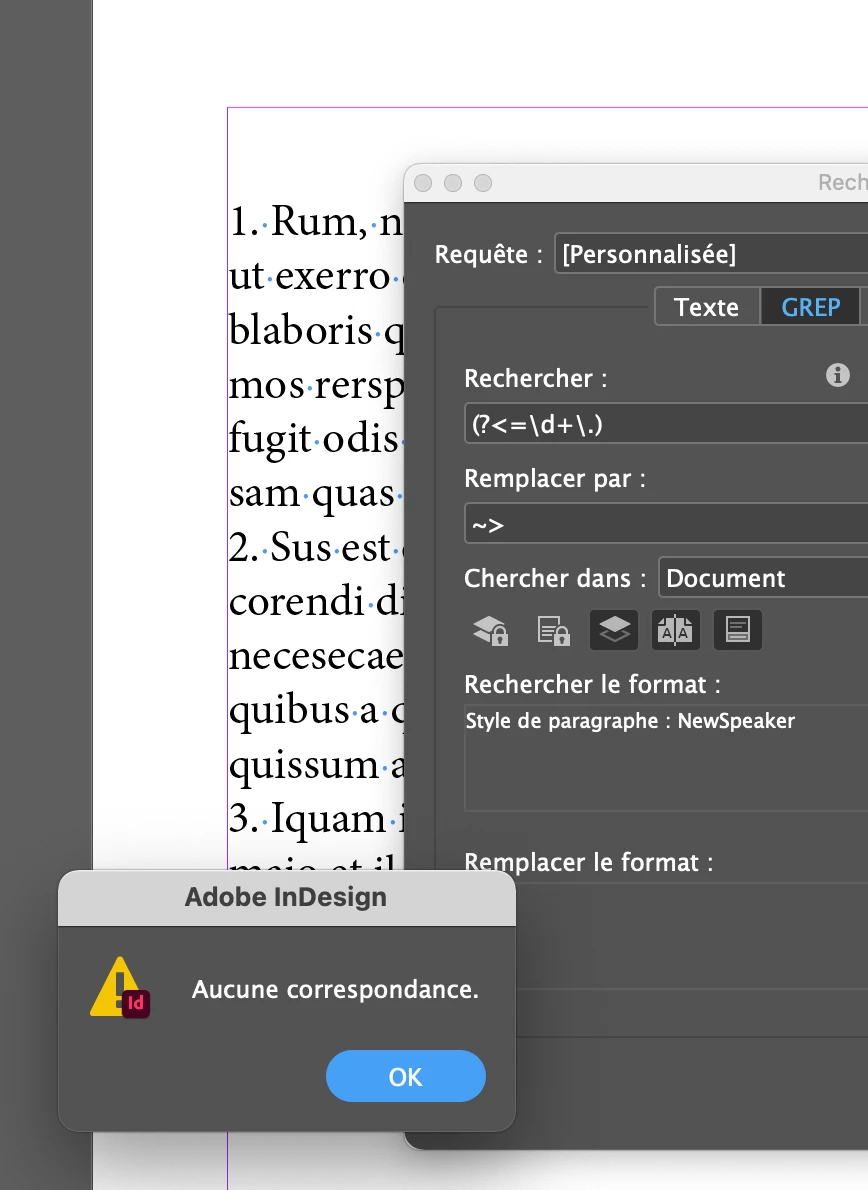
Task: Click the info icon beside Rechercher
Action: coord(838,375)
